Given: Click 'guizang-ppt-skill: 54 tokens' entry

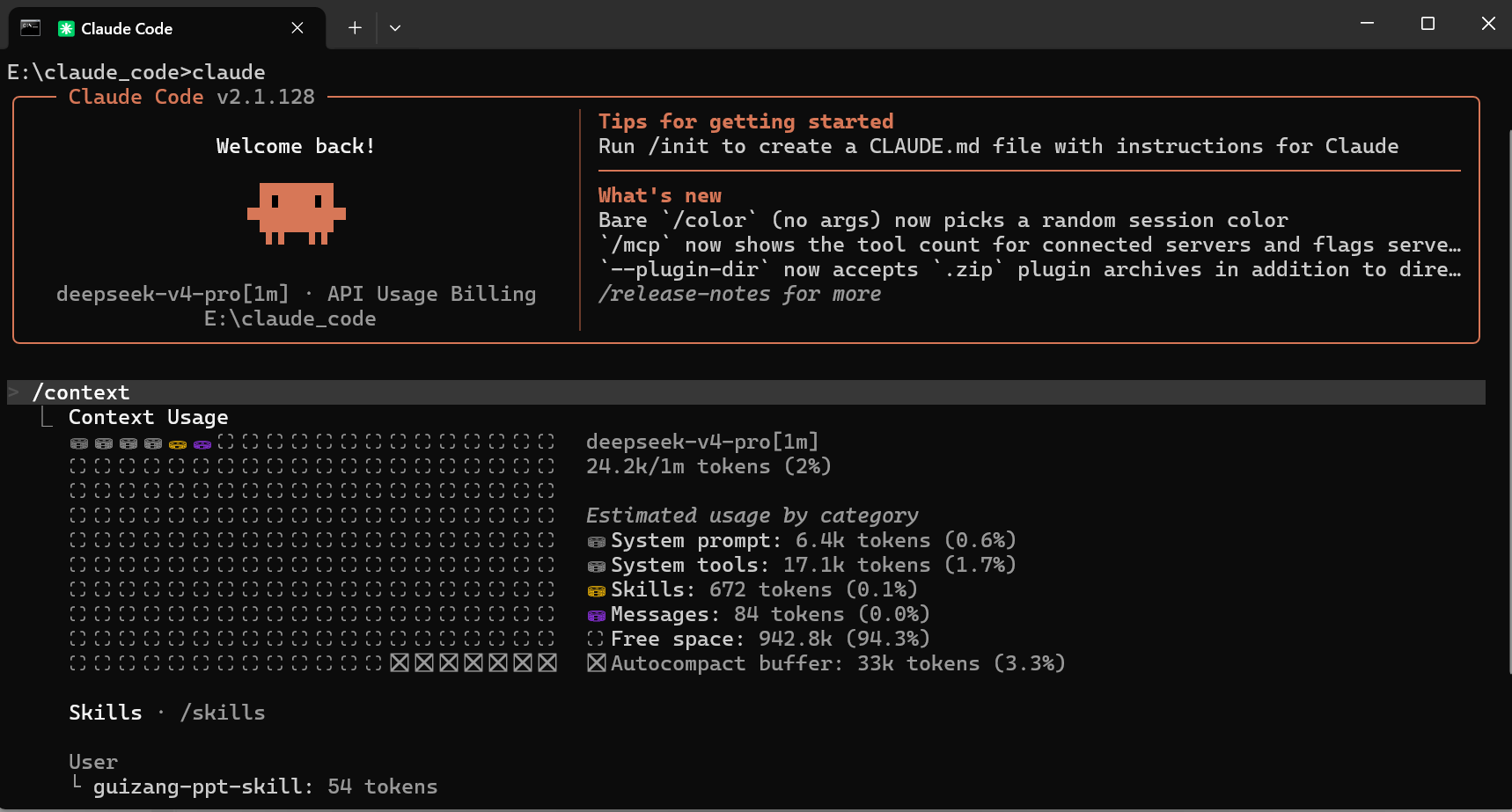Looking at the screenshot, I should coord(266,786).
